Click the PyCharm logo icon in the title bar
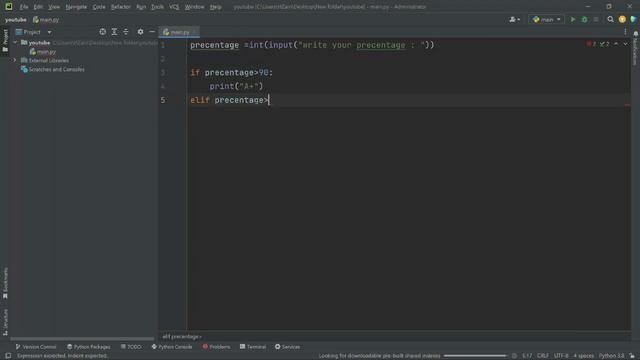Image resolution: width=640 pixels, height=360 pixels. [x=9, y=7]
